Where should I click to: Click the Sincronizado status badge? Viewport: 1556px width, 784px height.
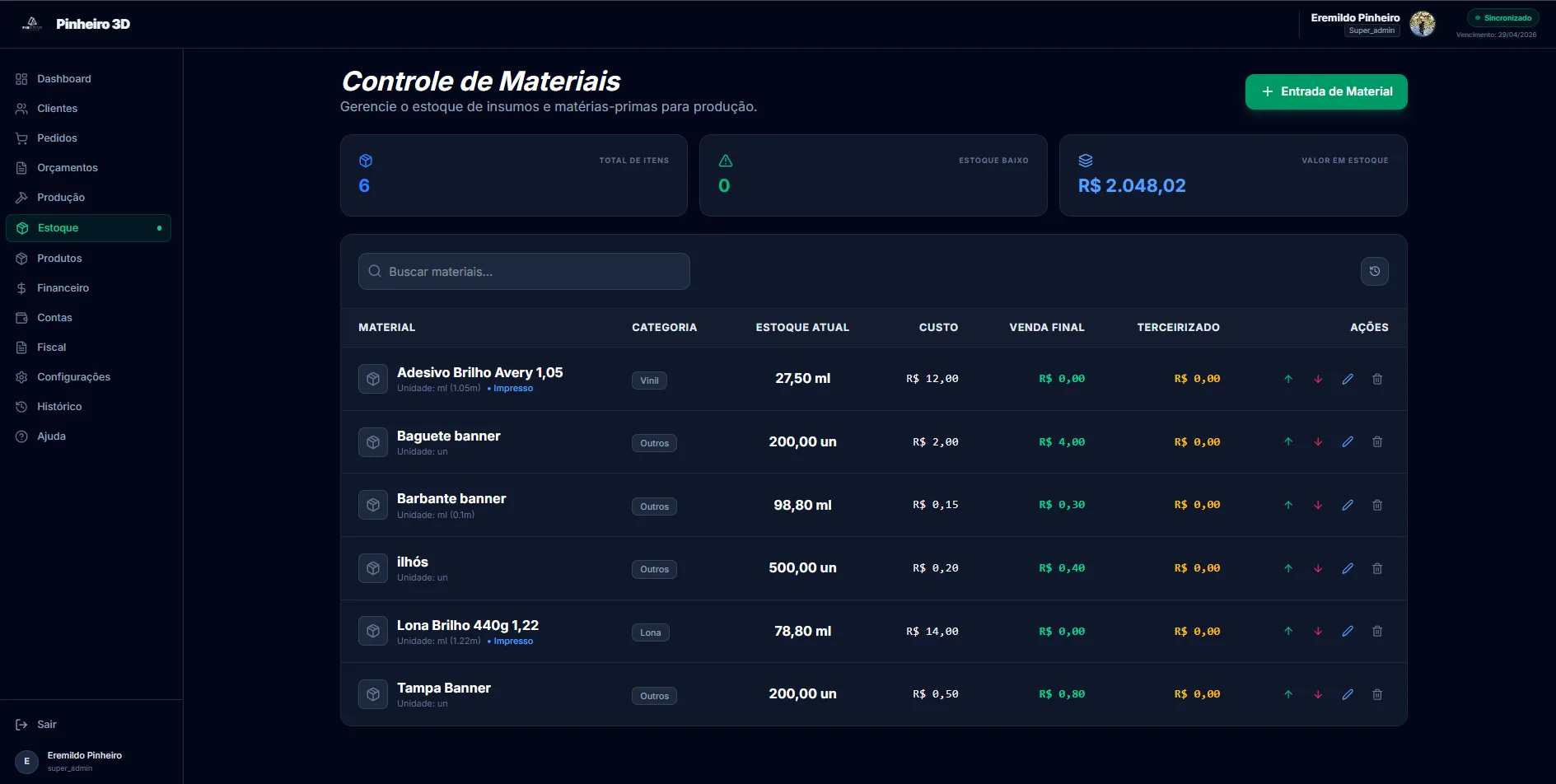point(1503,18)
